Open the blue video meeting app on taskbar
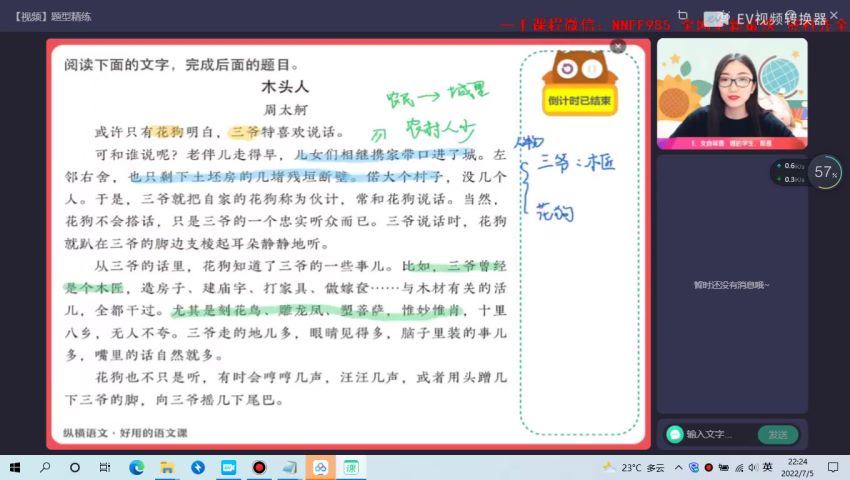The width and height of the screenshot is (850, 480). pyautogui.click(x=228, y=468)
